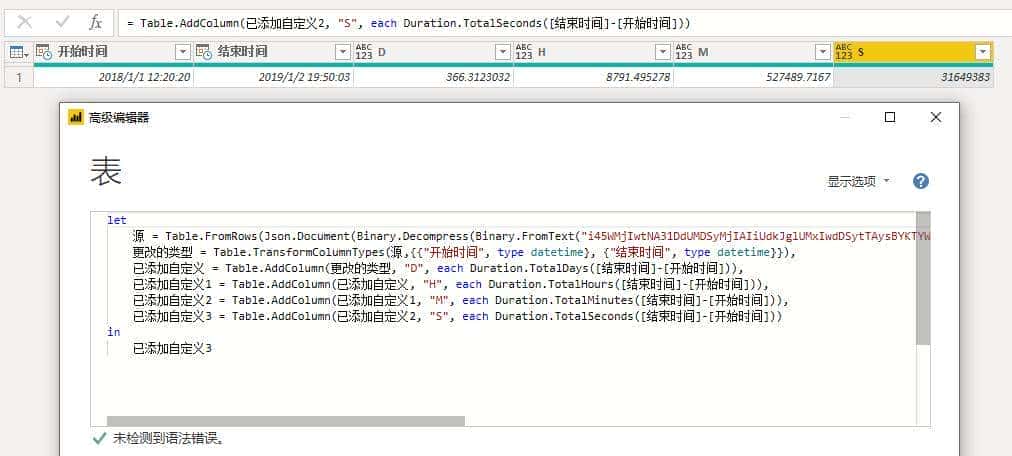
Task: Select the 结束时间 column header
Action: click(273, 52)
